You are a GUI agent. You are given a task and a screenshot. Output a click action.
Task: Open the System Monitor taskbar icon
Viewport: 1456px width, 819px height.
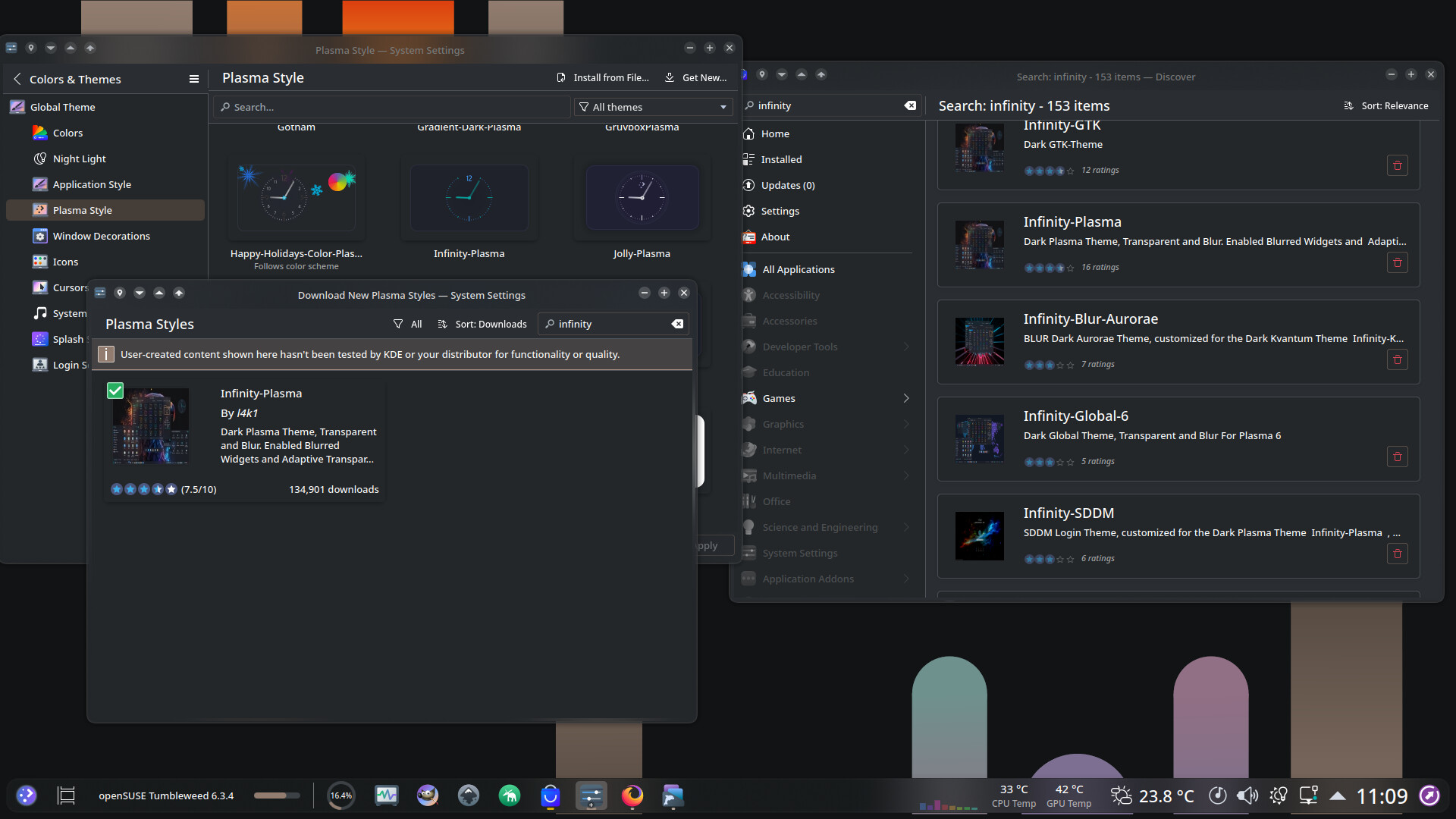(387, 795)
